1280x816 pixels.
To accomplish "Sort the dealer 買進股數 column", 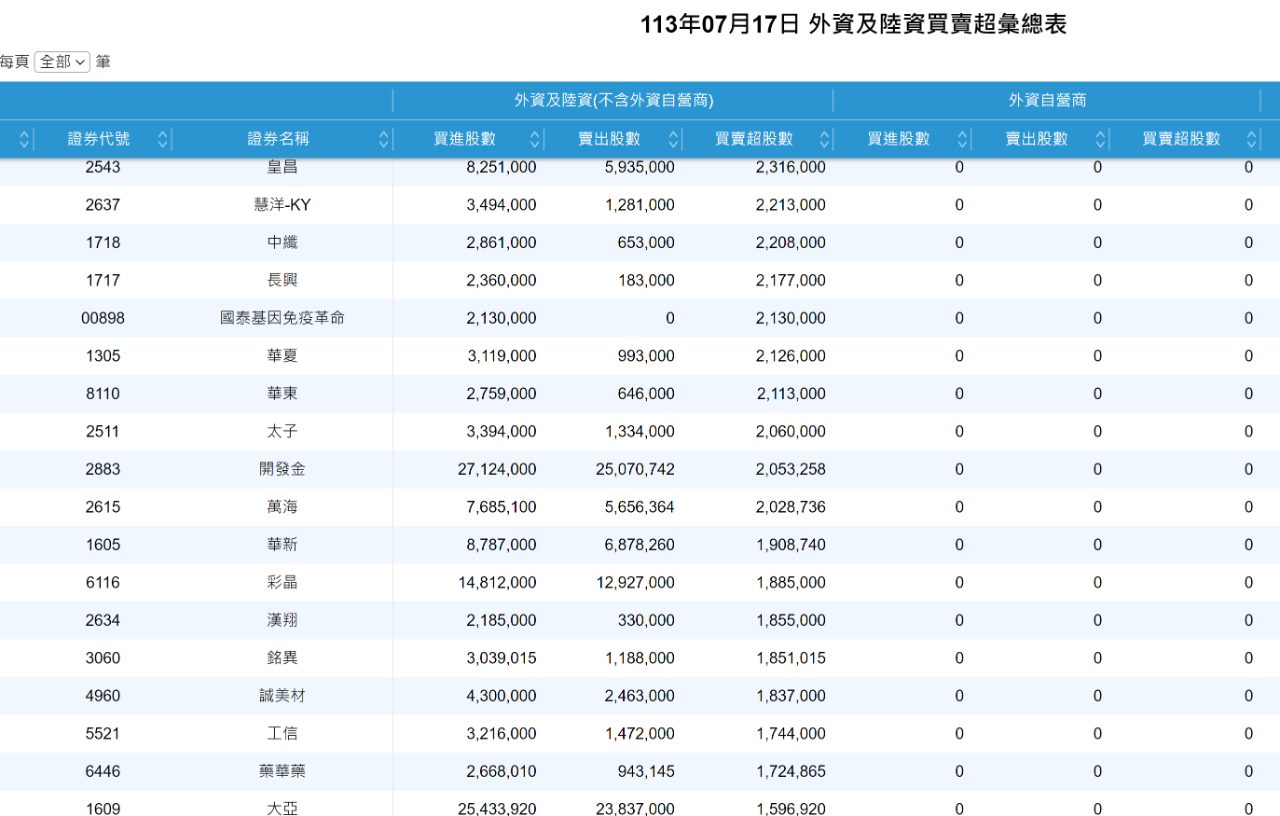I will [x=962, y=139].
